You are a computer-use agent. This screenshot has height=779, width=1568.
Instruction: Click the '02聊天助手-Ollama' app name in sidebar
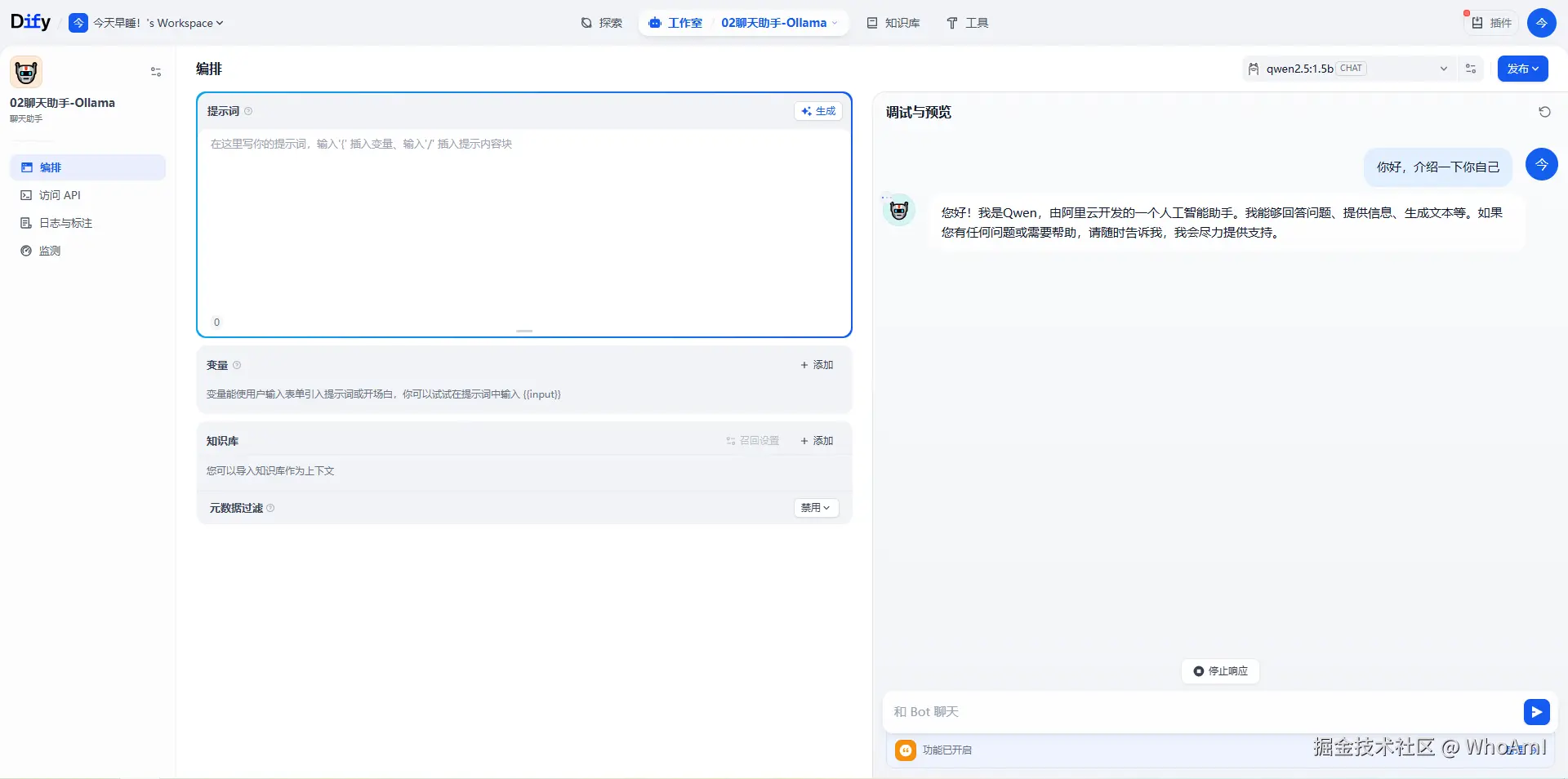coord(62,103)
